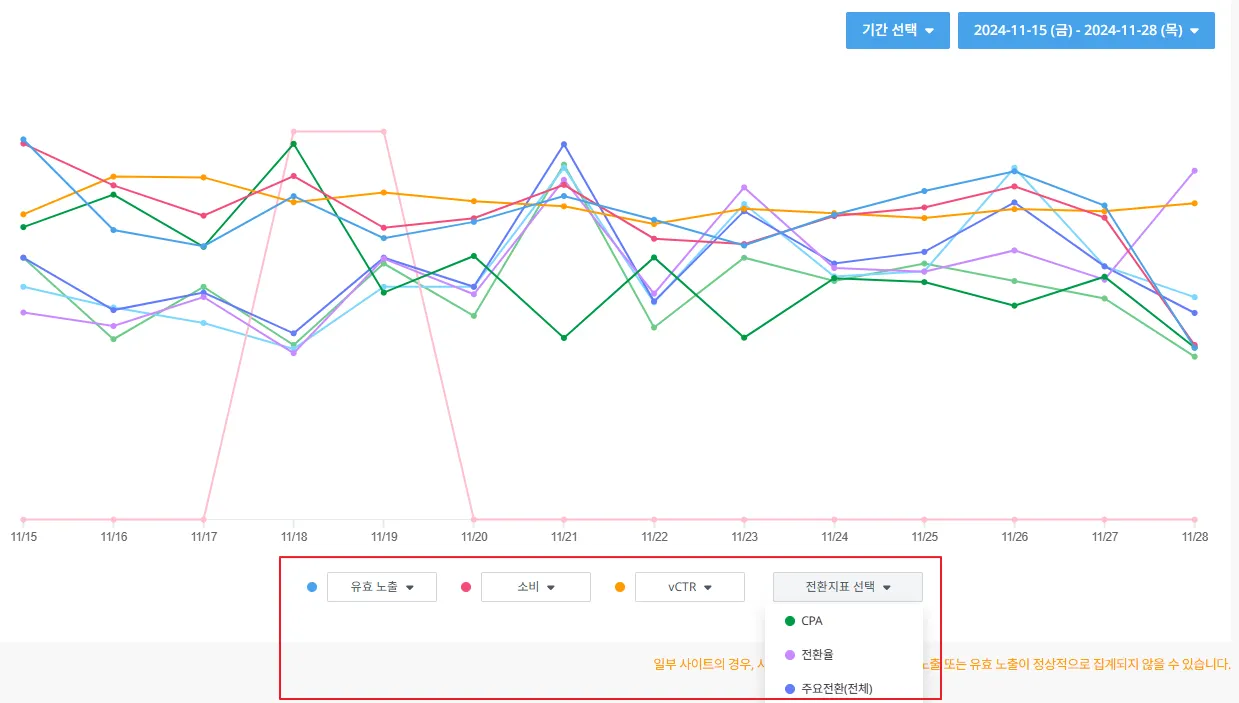This screenshot has width=1239, height=703.
Task: Click the 11/28 label on the x-axis
Action: (1195, 537)
